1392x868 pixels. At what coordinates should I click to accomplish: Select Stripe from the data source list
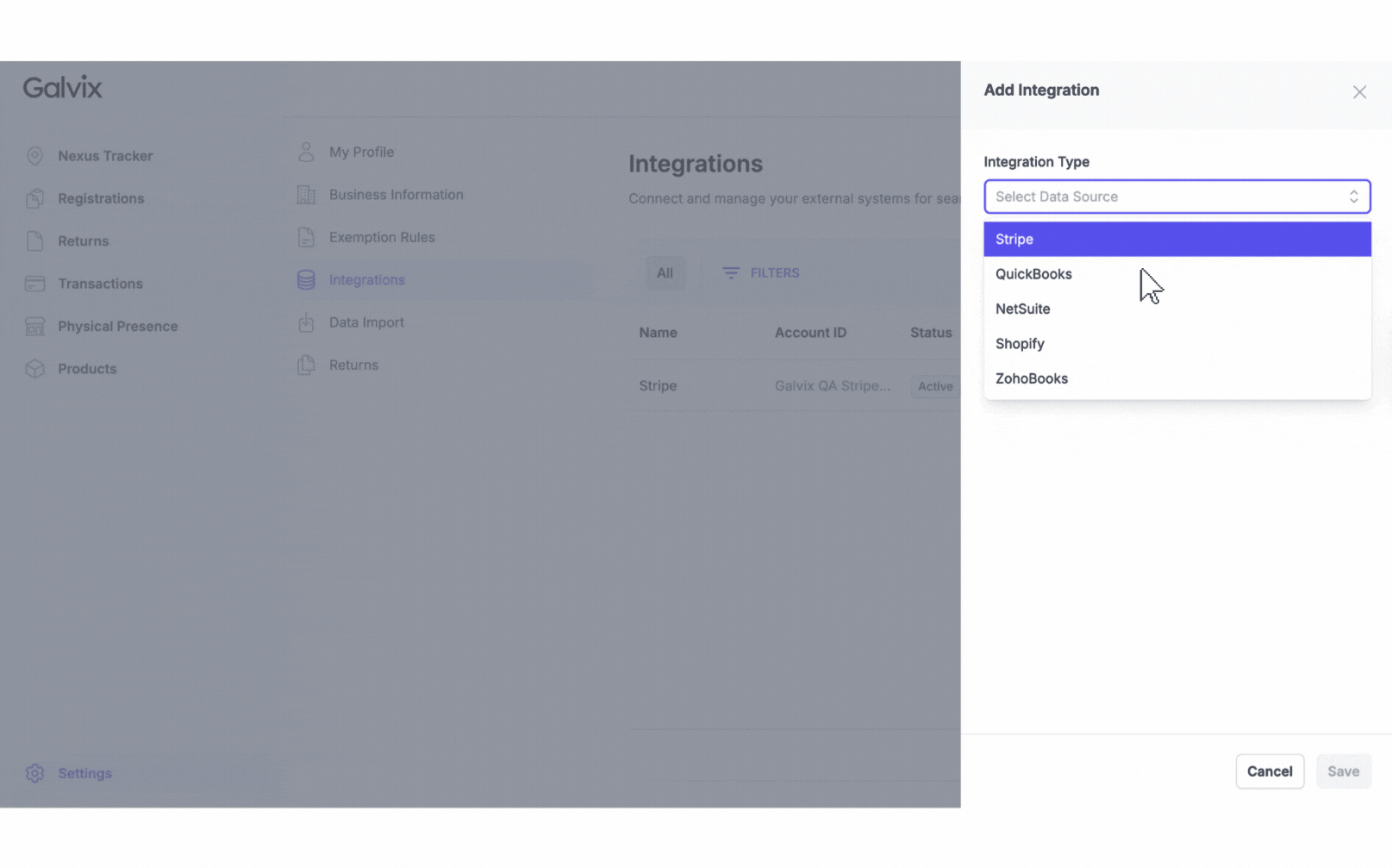[1177, 239]
